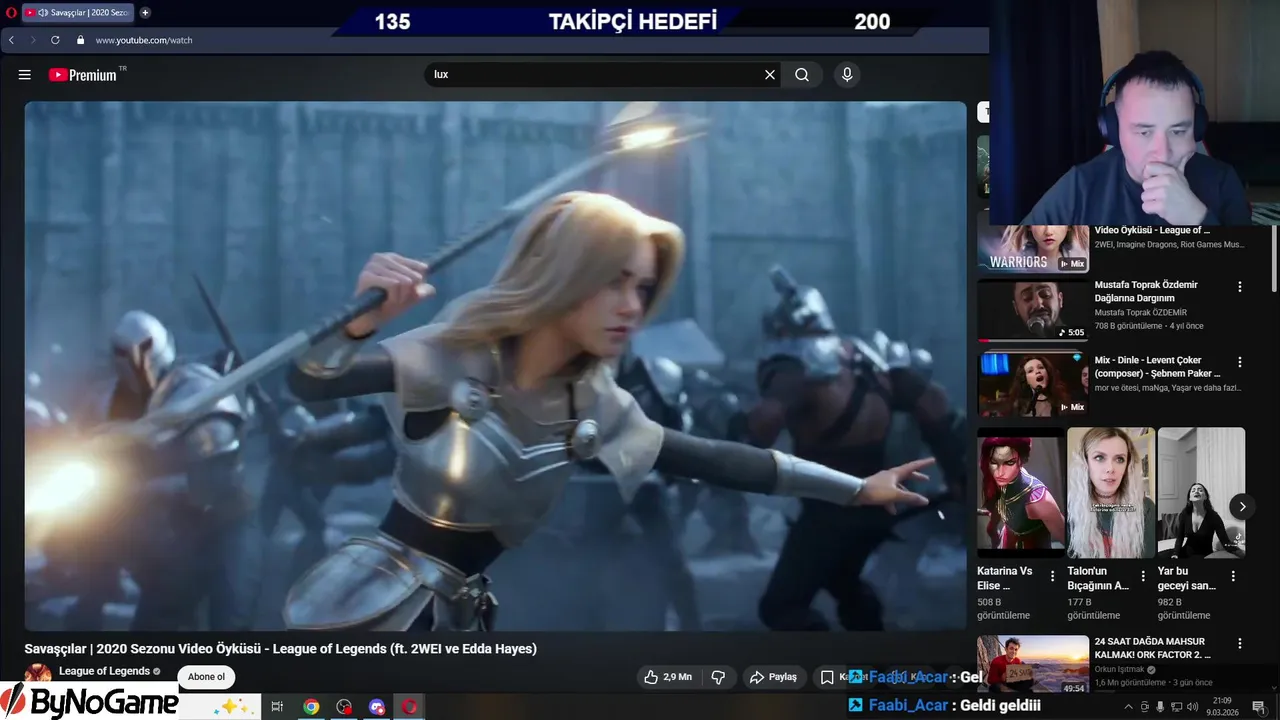
Task: Save the video with Kaydet bookmark
Action: coord(842,677)
